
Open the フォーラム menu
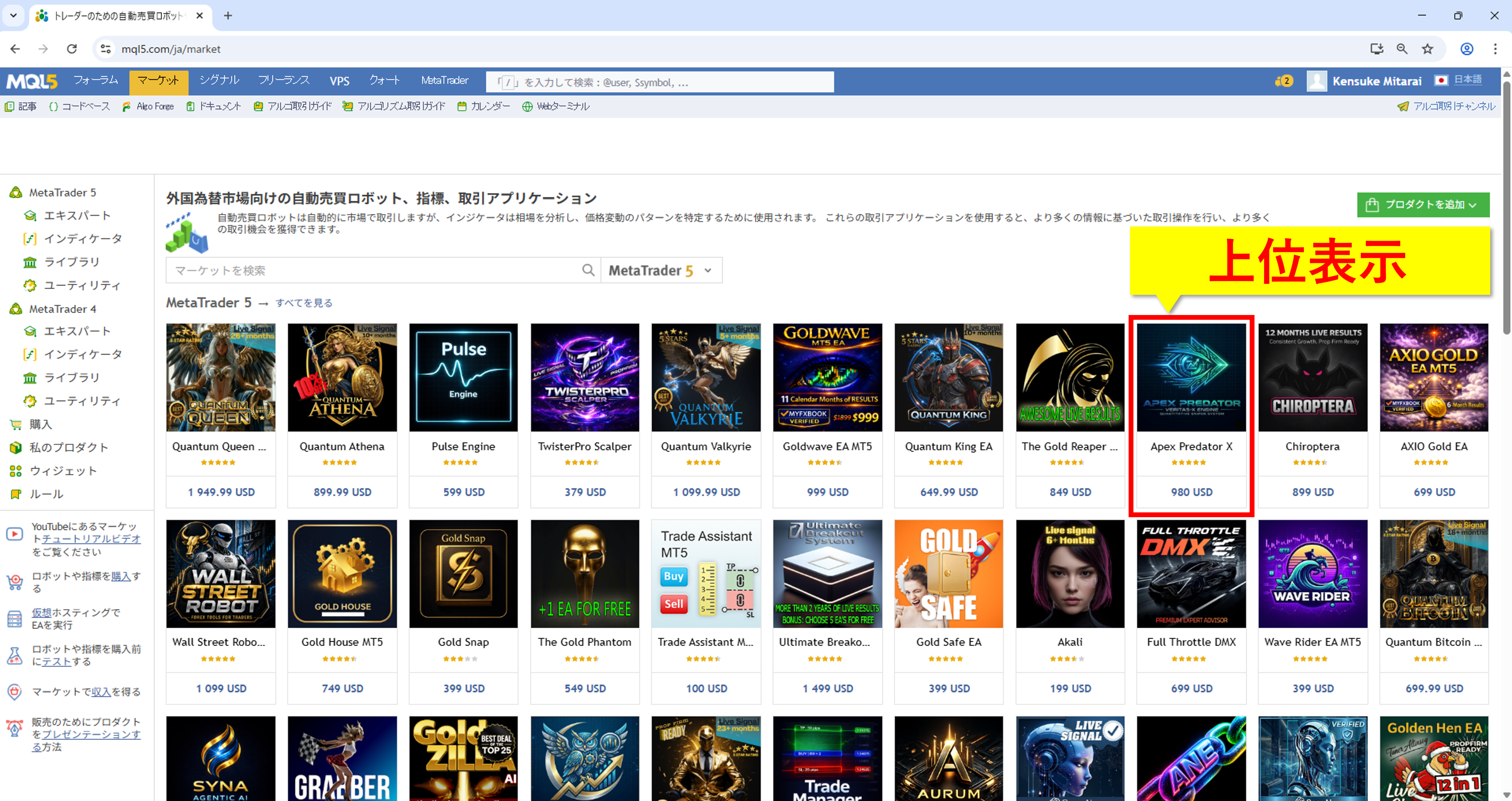coord(96,80)
